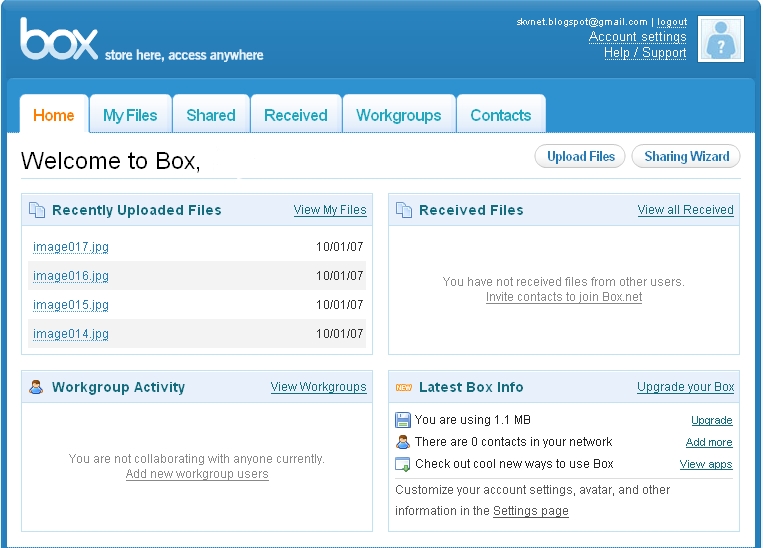This screenshot has width=763, height=548.
Task: Follow the View My Files link
Action: click(330, 210)
